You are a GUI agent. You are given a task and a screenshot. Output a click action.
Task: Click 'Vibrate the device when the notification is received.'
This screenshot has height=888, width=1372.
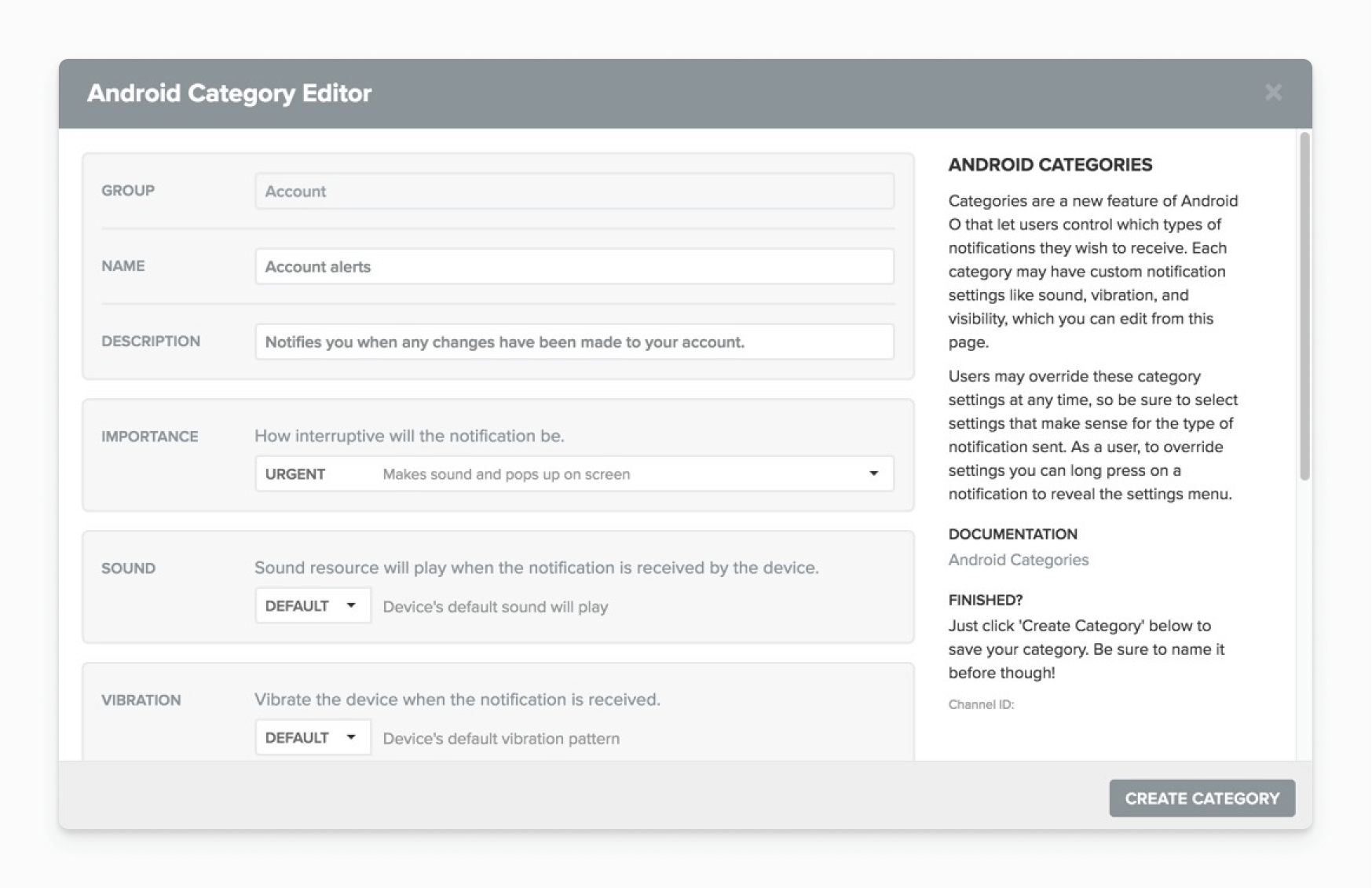coord(457,700)
